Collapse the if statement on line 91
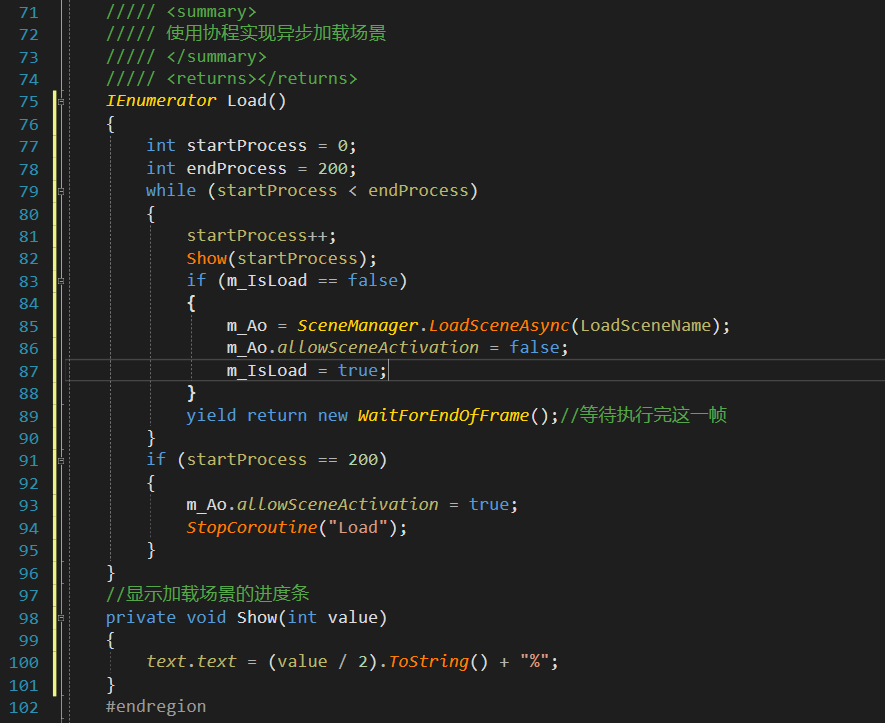This screenshot has width=885, height=723. click(x=62, y=459)
